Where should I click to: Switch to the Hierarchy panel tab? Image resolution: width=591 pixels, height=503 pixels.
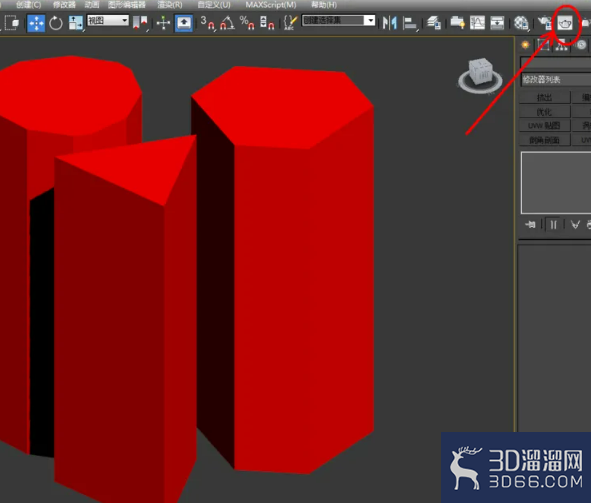[562, 46]
